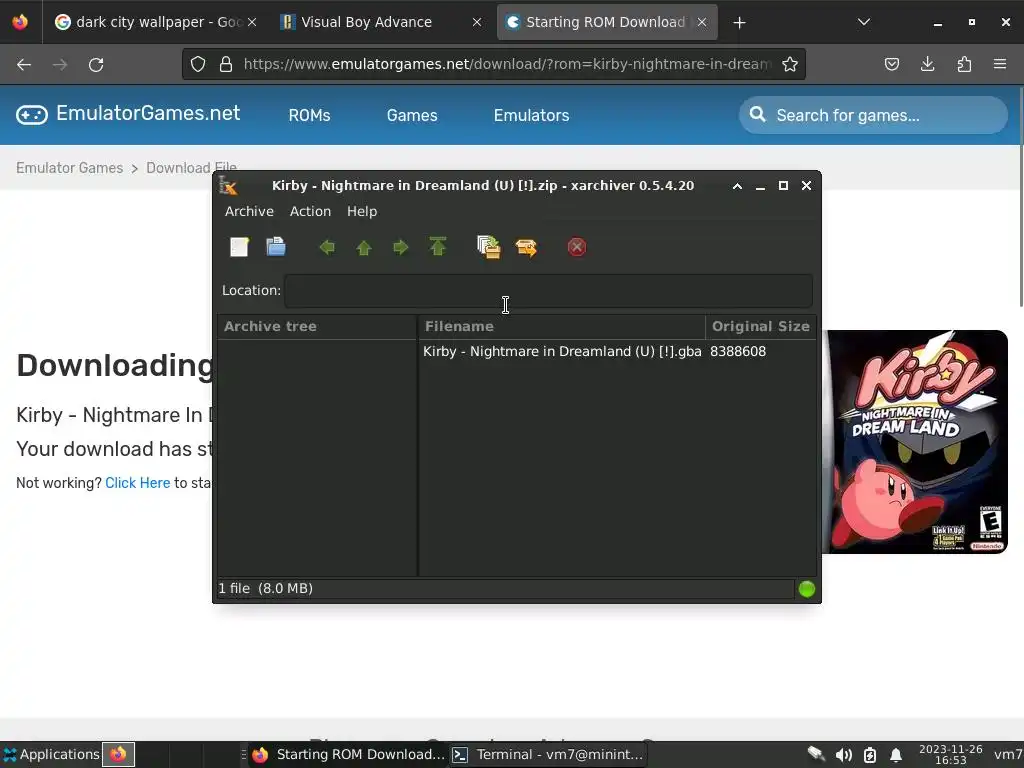Open Action menu in xarchiver
1024x768 pixels.
click(310, 212)
